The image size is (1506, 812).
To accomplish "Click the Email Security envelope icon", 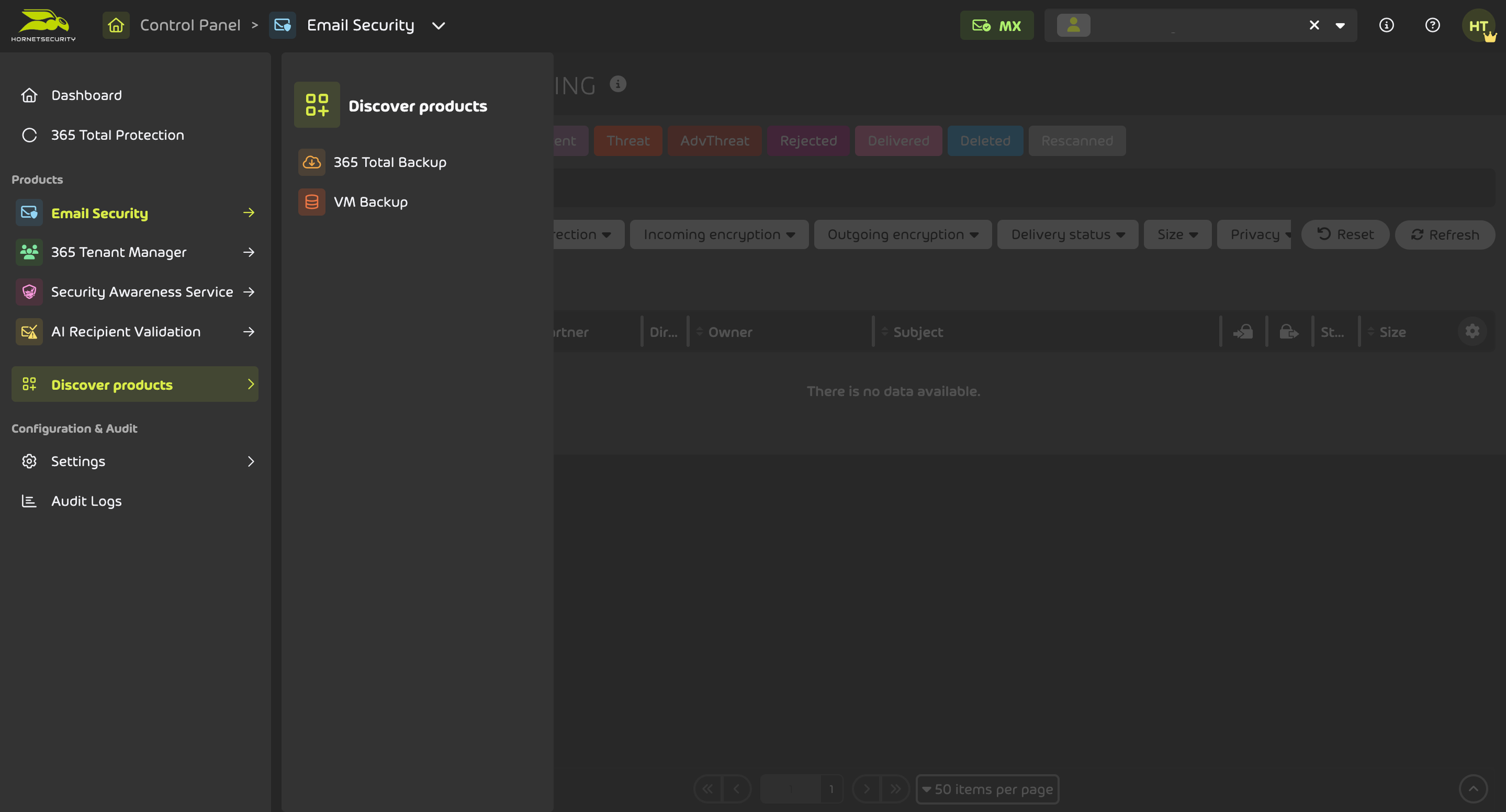I will tap(29, 213).
